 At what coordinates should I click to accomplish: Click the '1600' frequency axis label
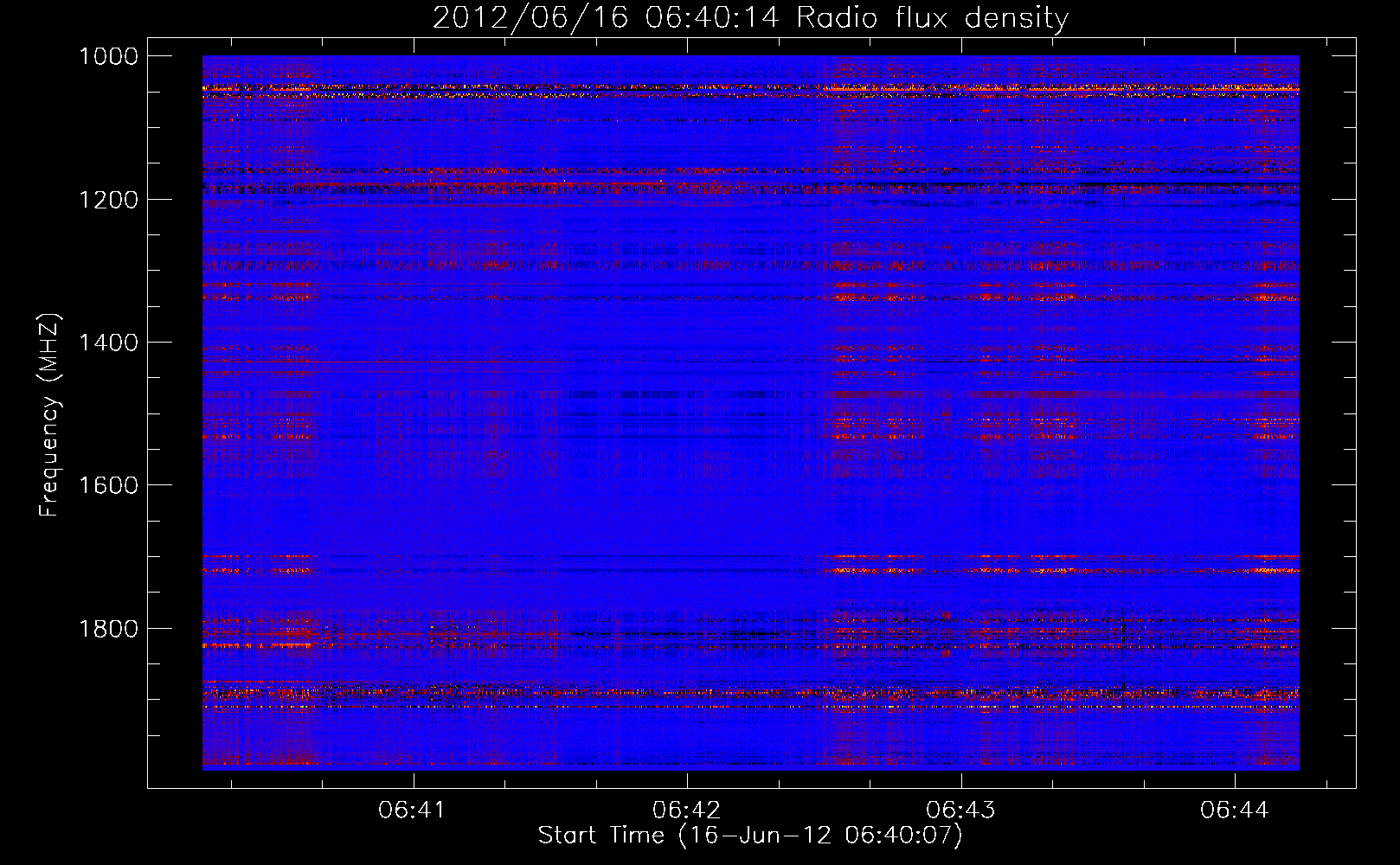pos(108,485)
